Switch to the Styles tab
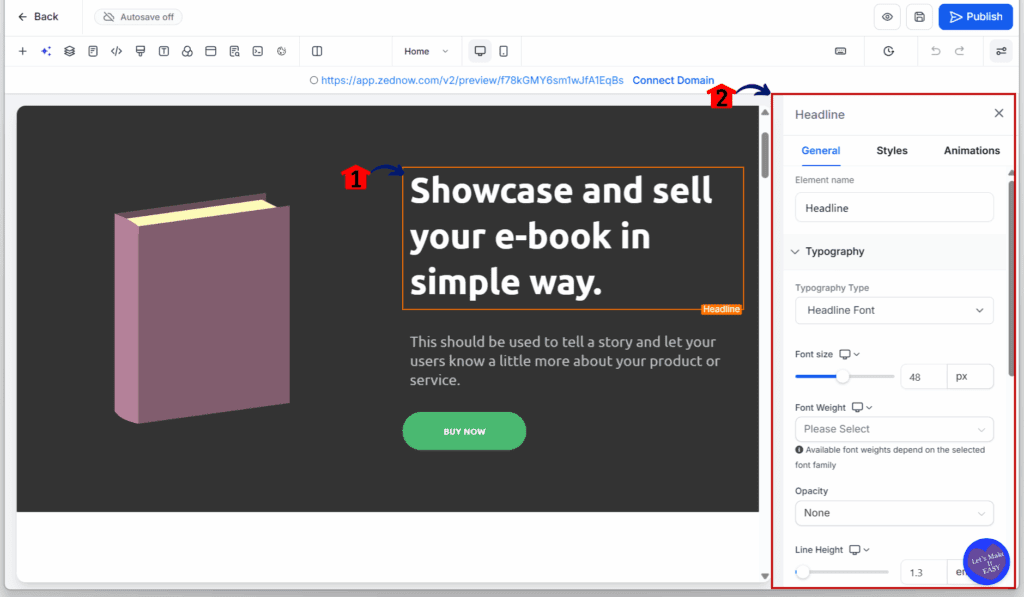This screenshot has width=1024, height=597. 891,151
